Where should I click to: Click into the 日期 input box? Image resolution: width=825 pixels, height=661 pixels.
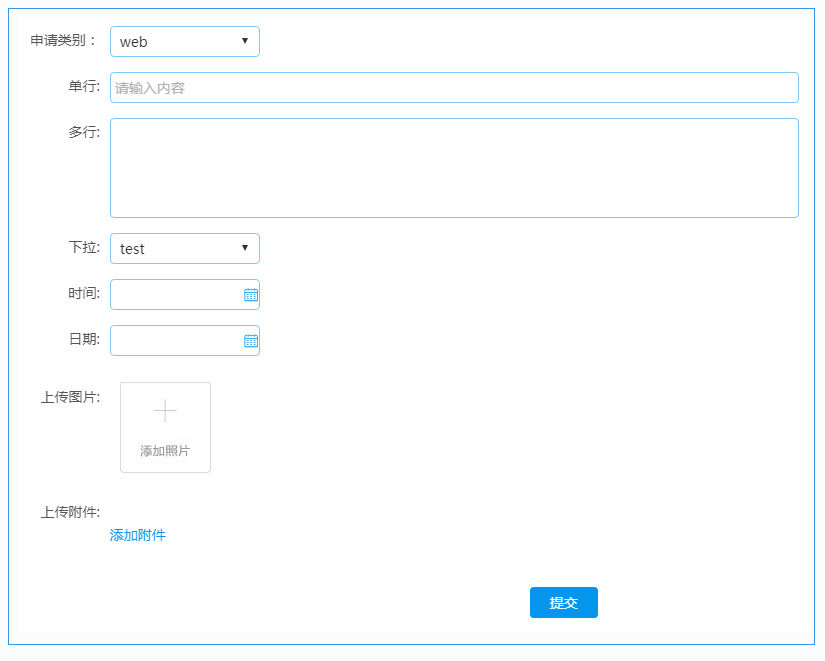click(175, 341)
